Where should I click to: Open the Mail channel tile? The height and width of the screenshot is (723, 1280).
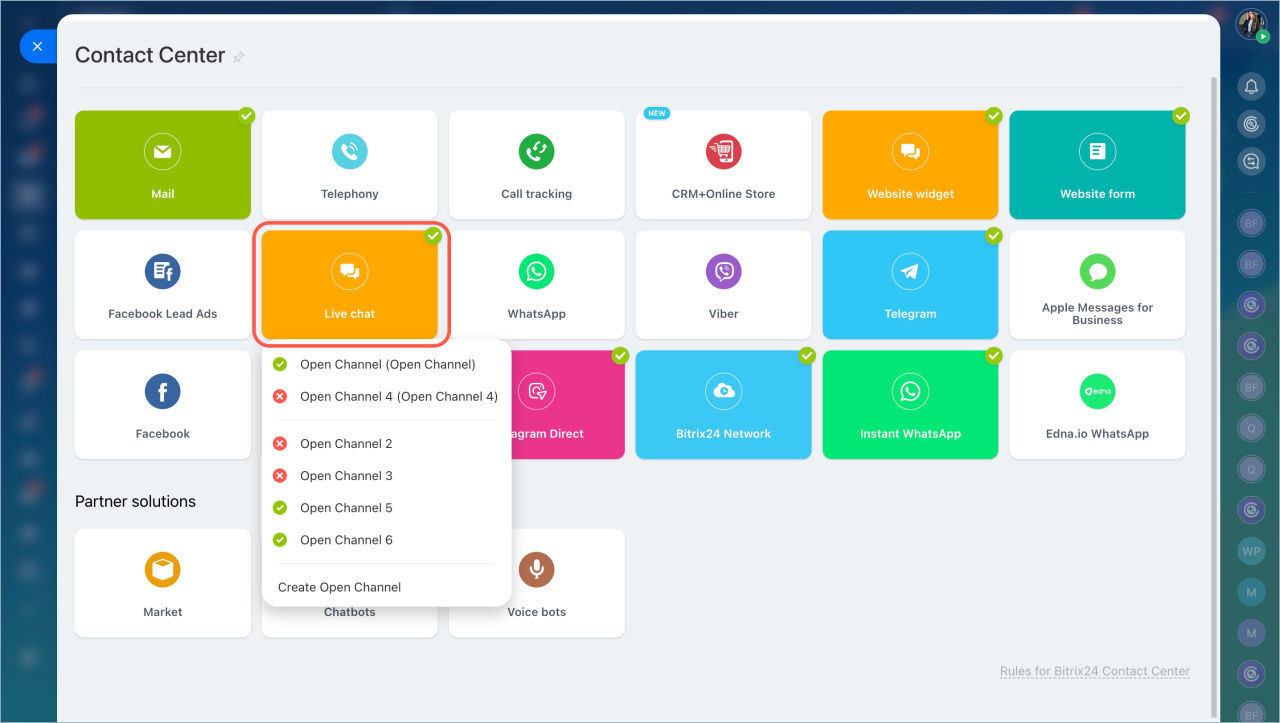tap(162, 165)
